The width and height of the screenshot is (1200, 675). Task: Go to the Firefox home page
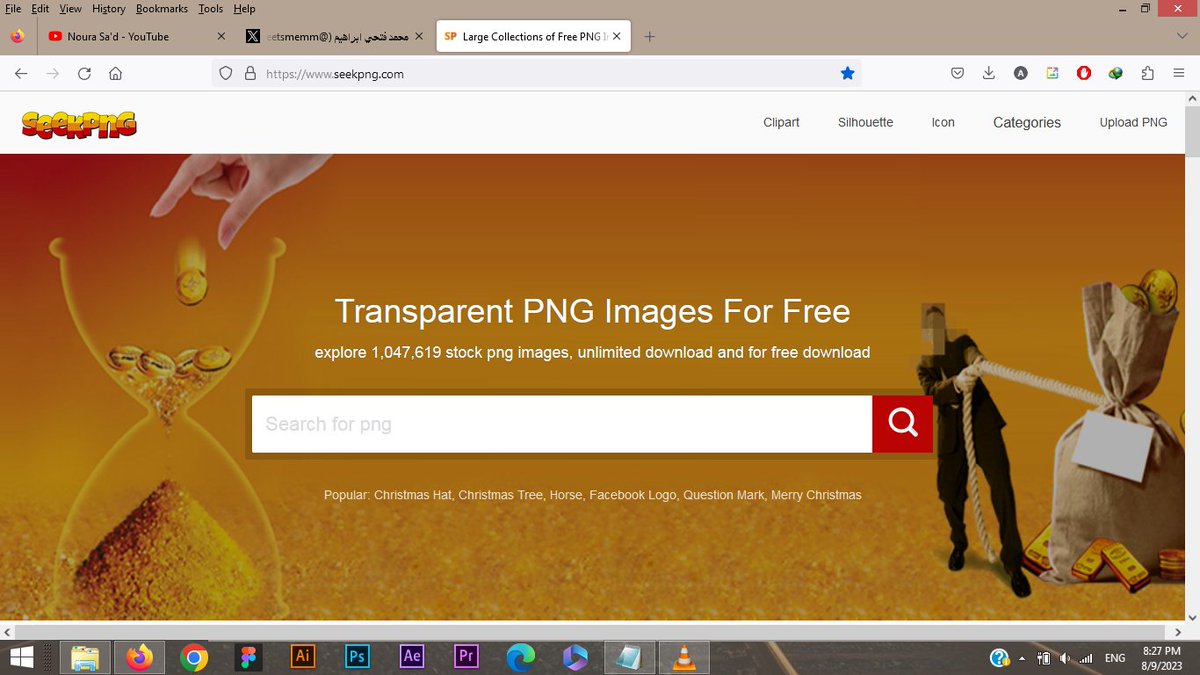[116, 73]
